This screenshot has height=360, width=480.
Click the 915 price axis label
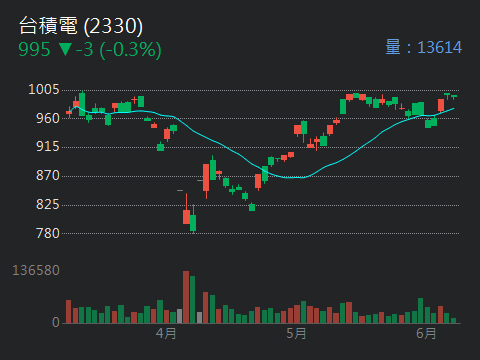[x=48, y=147]
